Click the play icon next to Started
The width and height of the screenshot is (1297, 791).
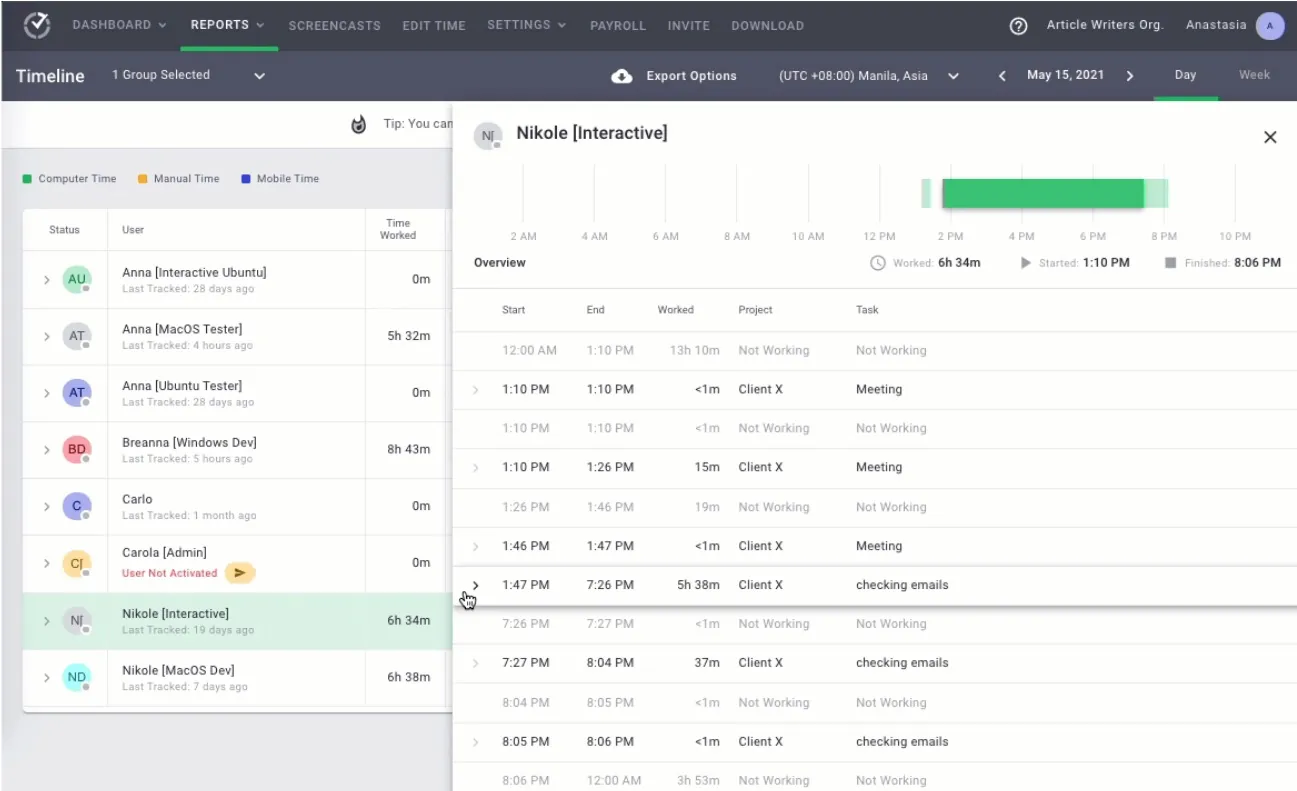[x=1025, y=263]
